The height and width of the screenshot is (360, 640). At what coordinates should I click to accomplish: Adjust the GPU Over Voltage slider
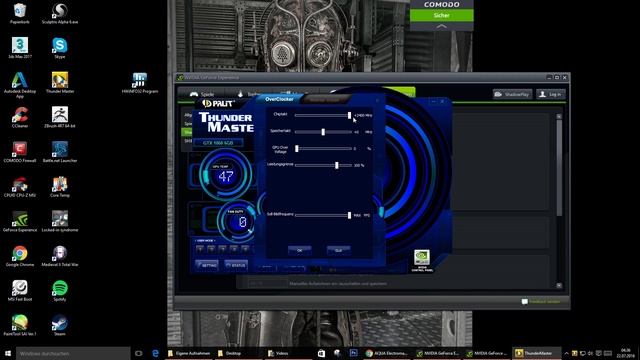323,149
